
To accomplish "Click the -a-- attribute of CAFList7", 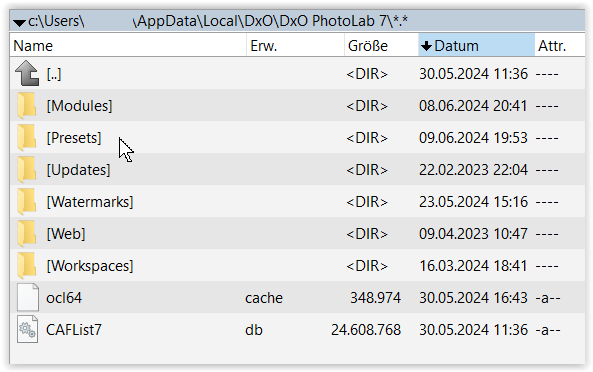I will coord(548,330).
